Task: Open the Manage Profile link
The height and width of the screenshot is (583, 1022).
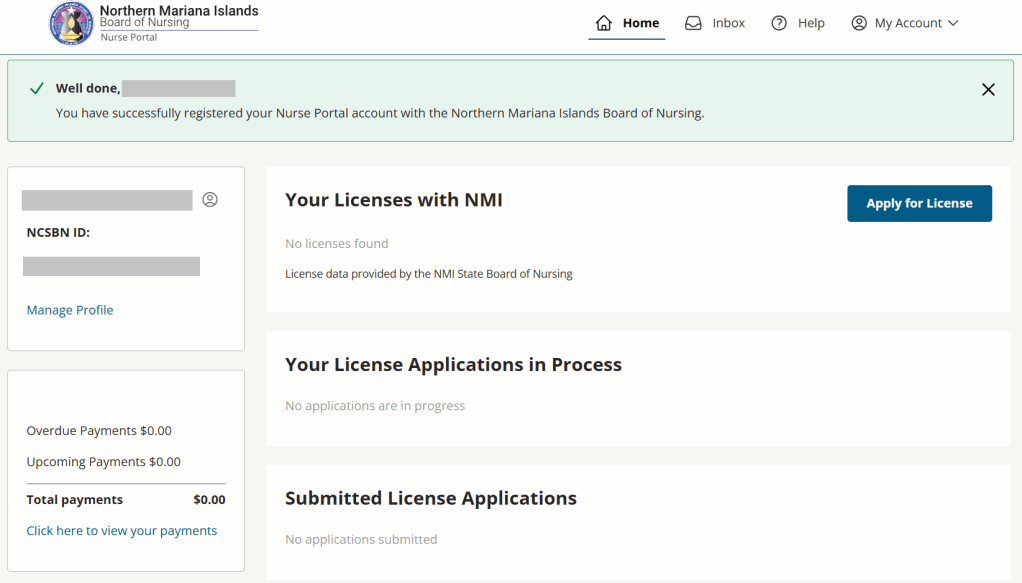Action: point(70,310)
